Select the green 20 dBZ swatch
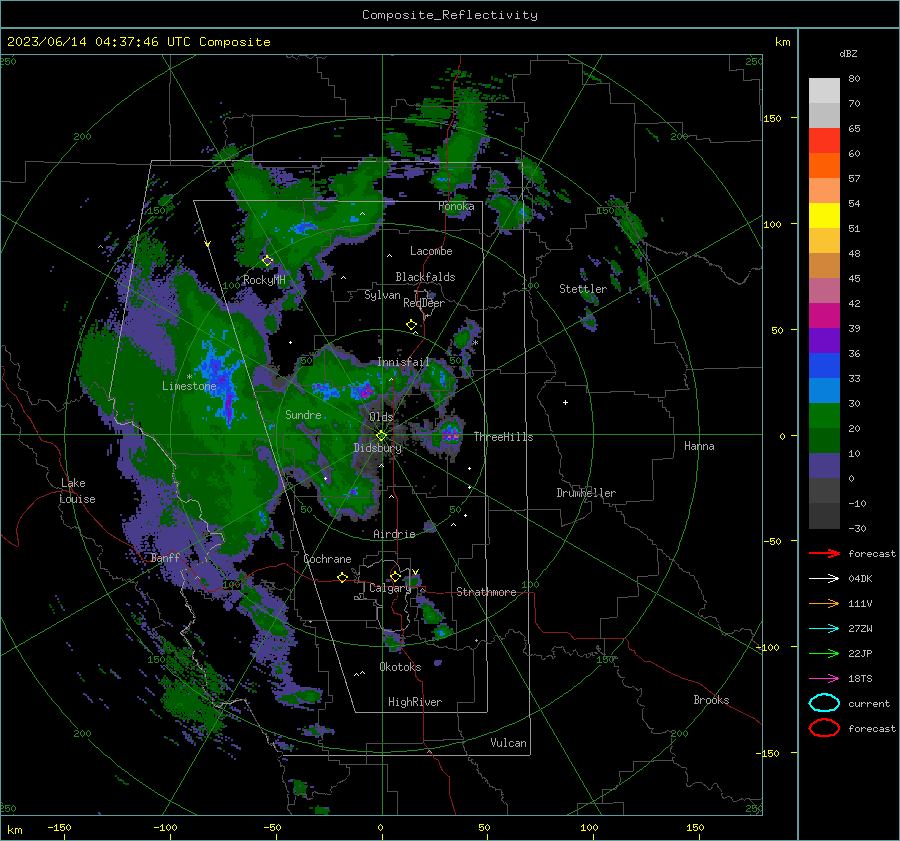The image size is (900, 841). pyautogui.click(x=824, y=416)
